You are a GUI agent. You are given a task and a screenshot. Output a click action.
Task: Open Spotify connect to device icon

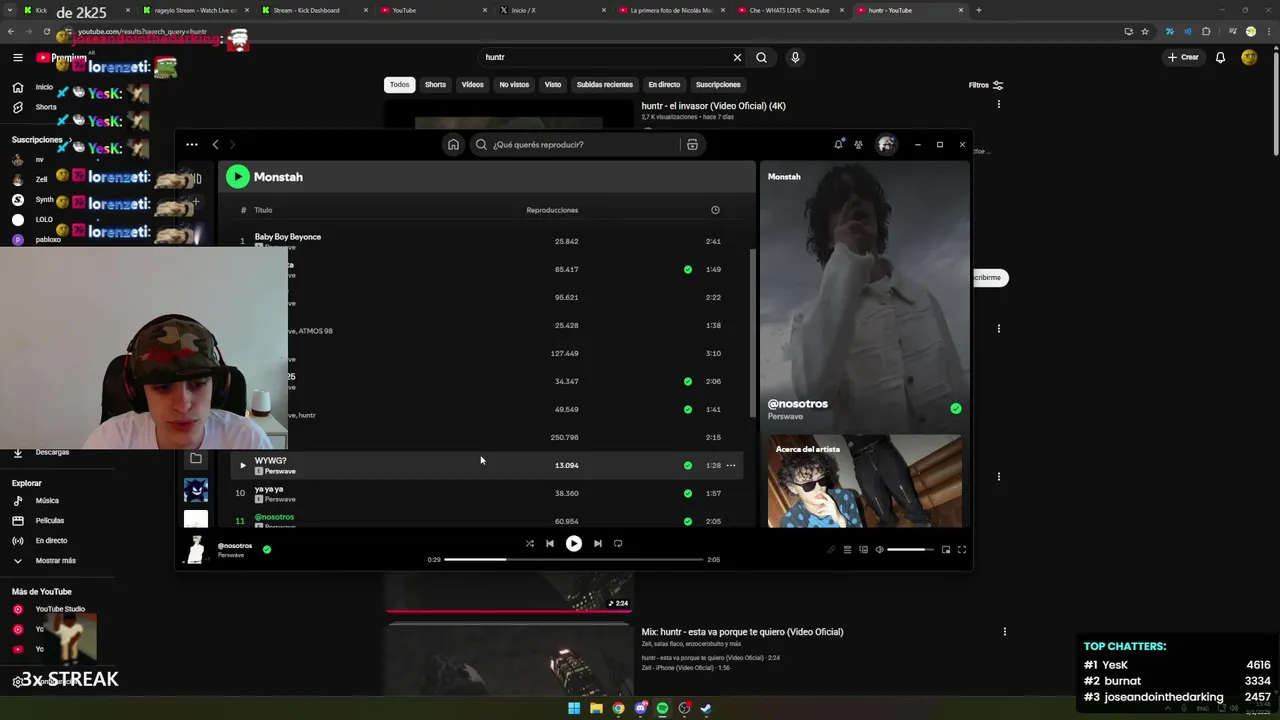[863, 550]
